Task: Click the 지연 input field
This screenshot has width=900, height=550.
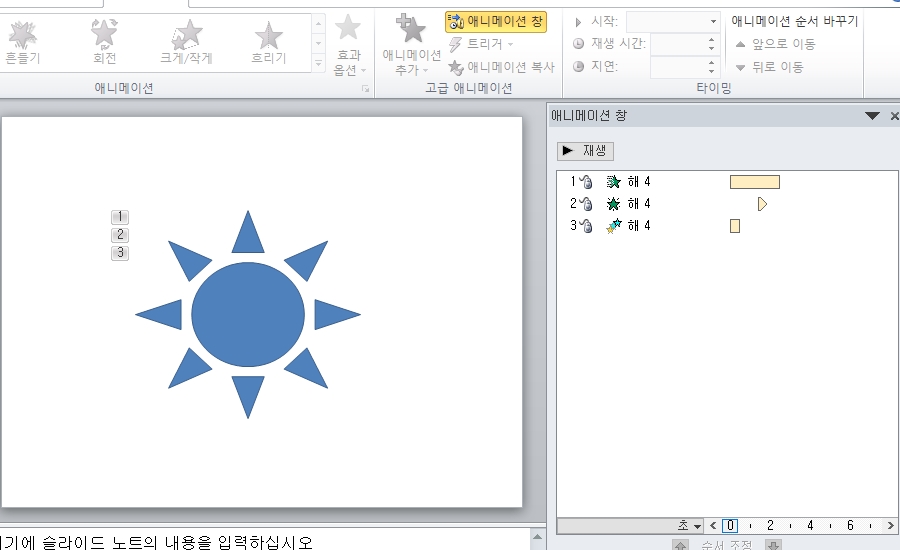Action: (677, 67)
